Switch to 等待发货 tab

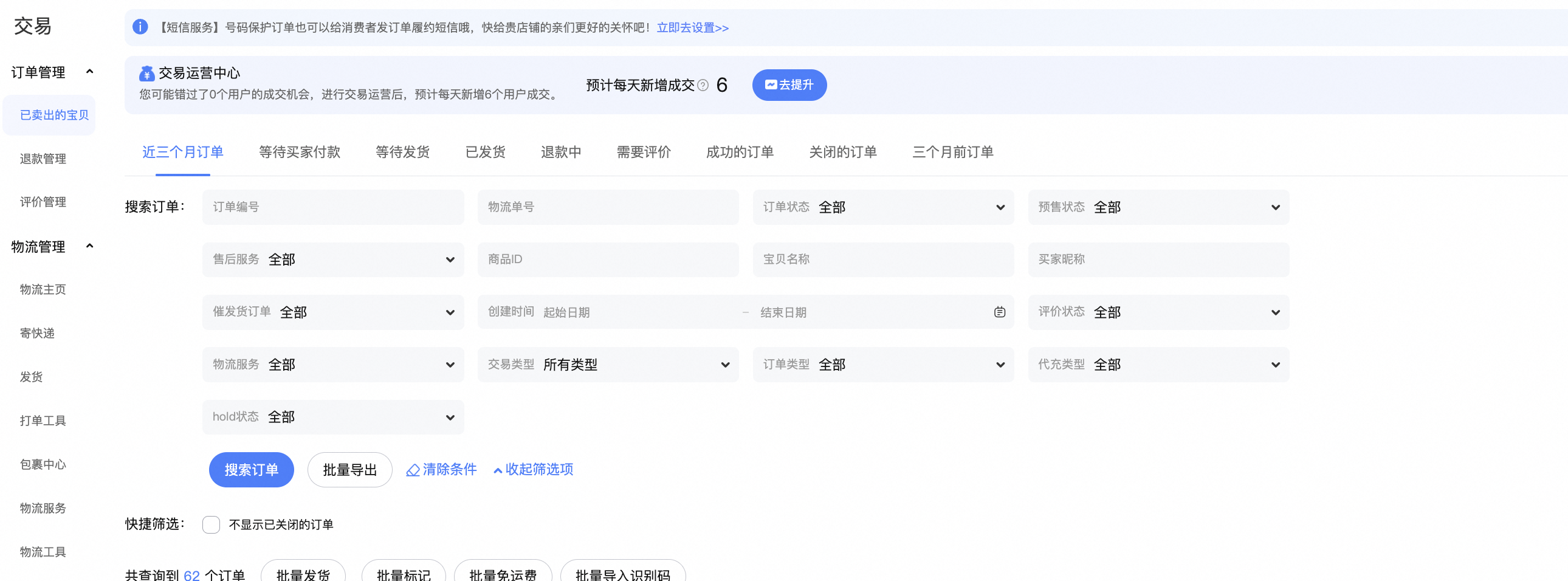(x=402, y=152)
